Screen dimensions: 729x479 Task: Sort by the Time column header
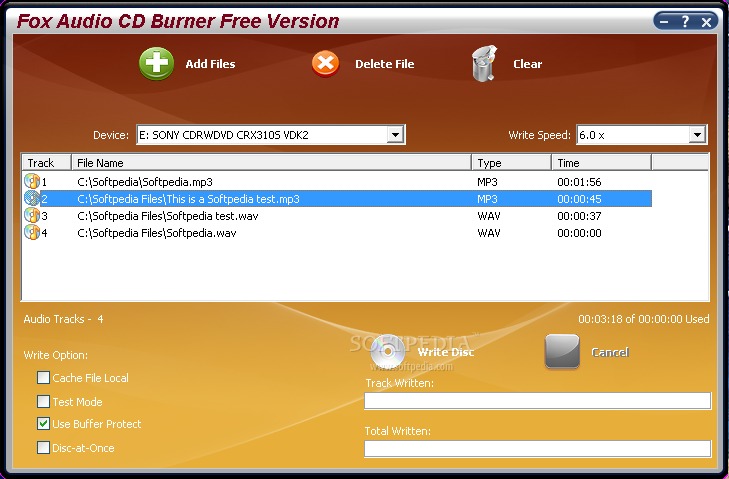(x=602, y=163)
